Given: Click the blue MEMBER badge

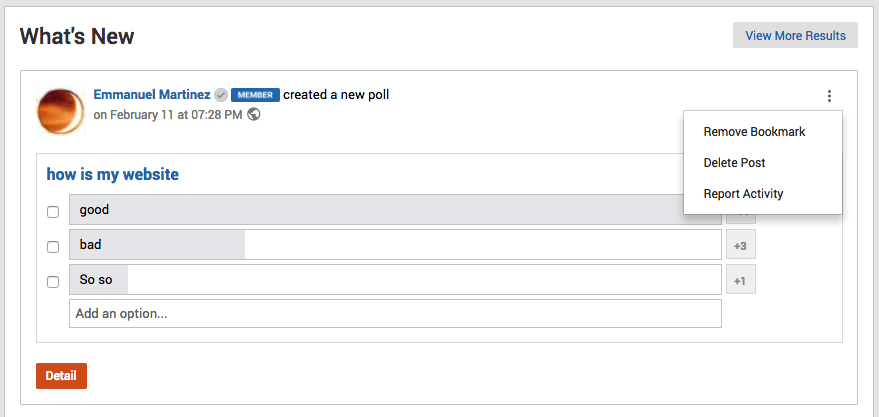Looking at the screenshot, I should coord(255,95).
